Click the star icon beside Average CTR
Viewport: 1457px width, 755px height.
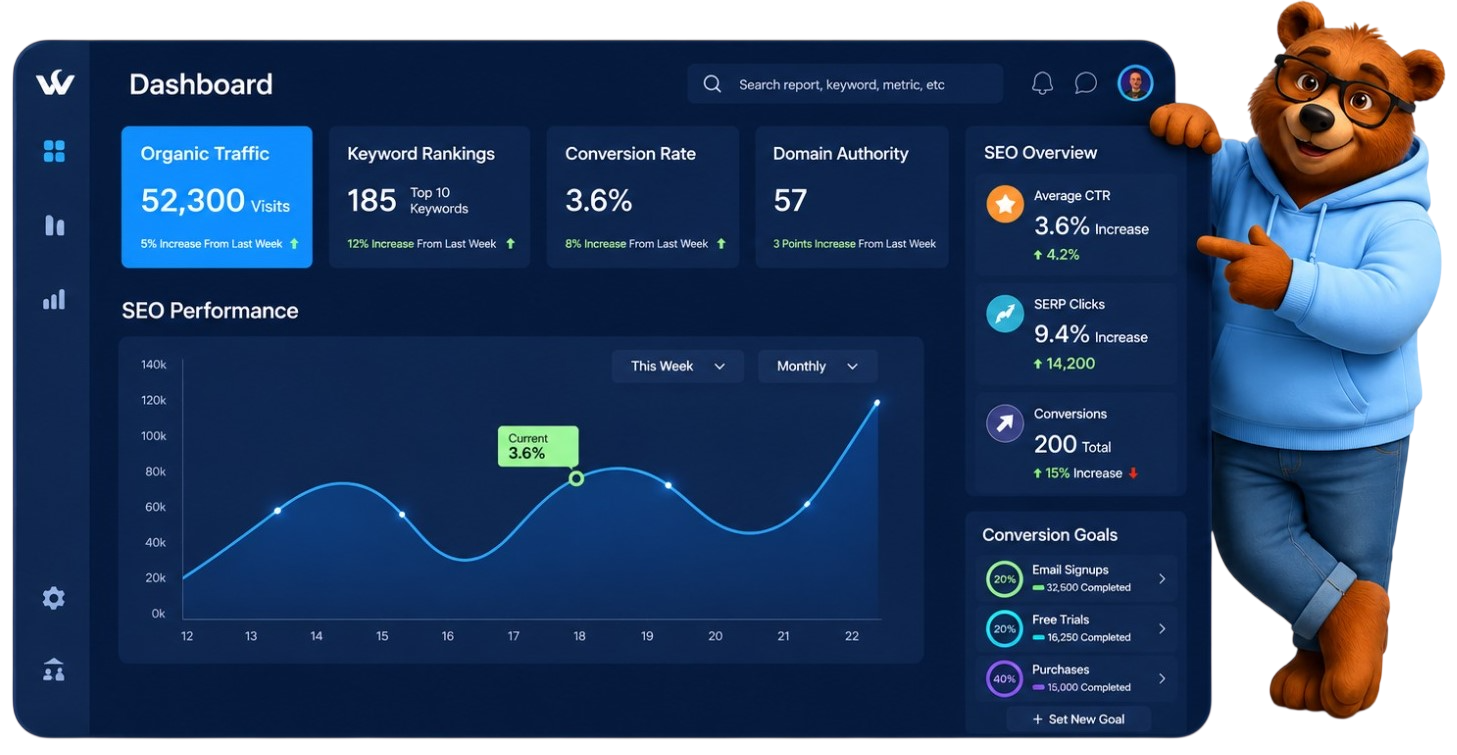[1005, 204]
